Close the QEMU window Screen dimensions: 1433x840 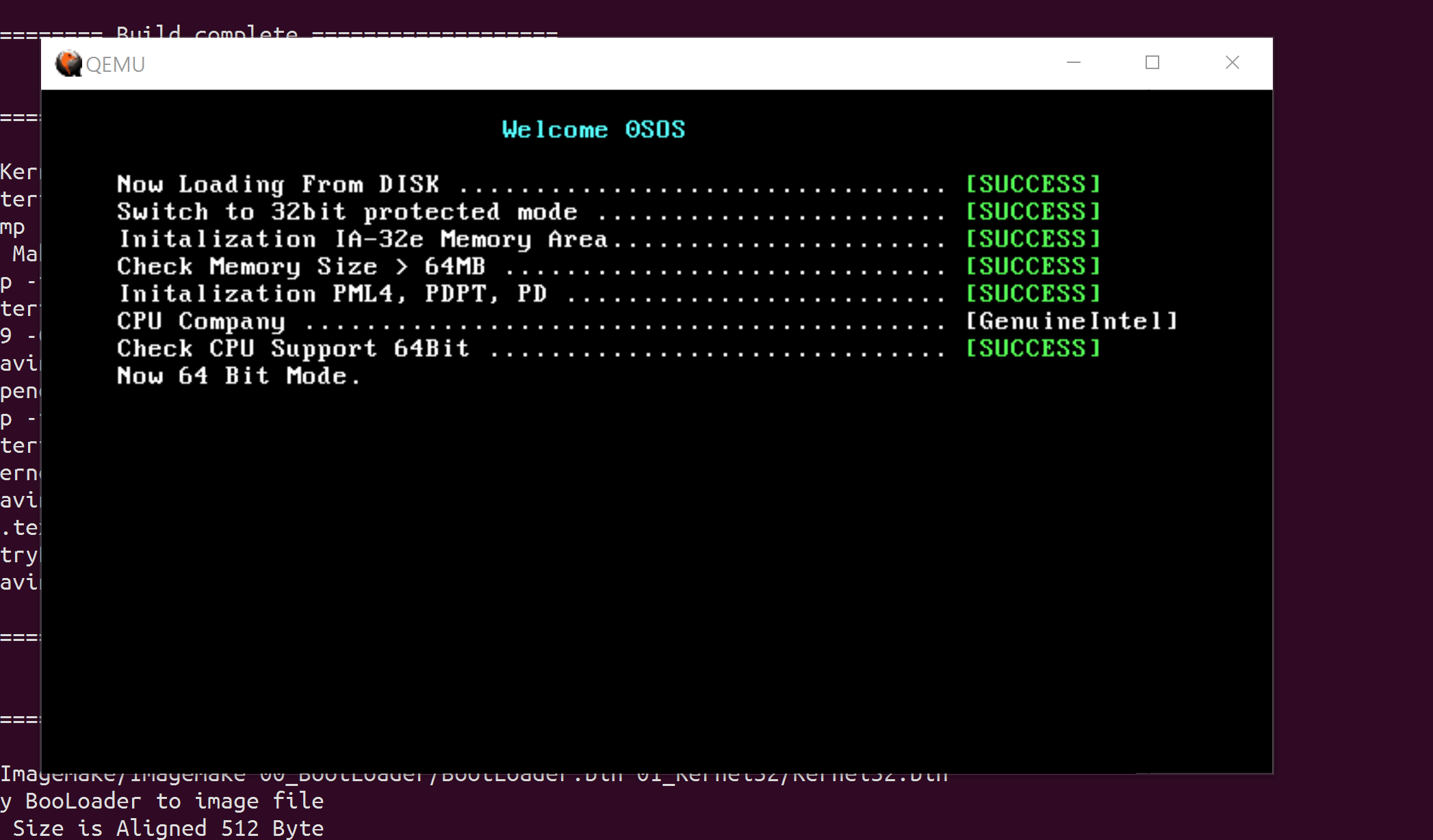tap(1232, 63)
